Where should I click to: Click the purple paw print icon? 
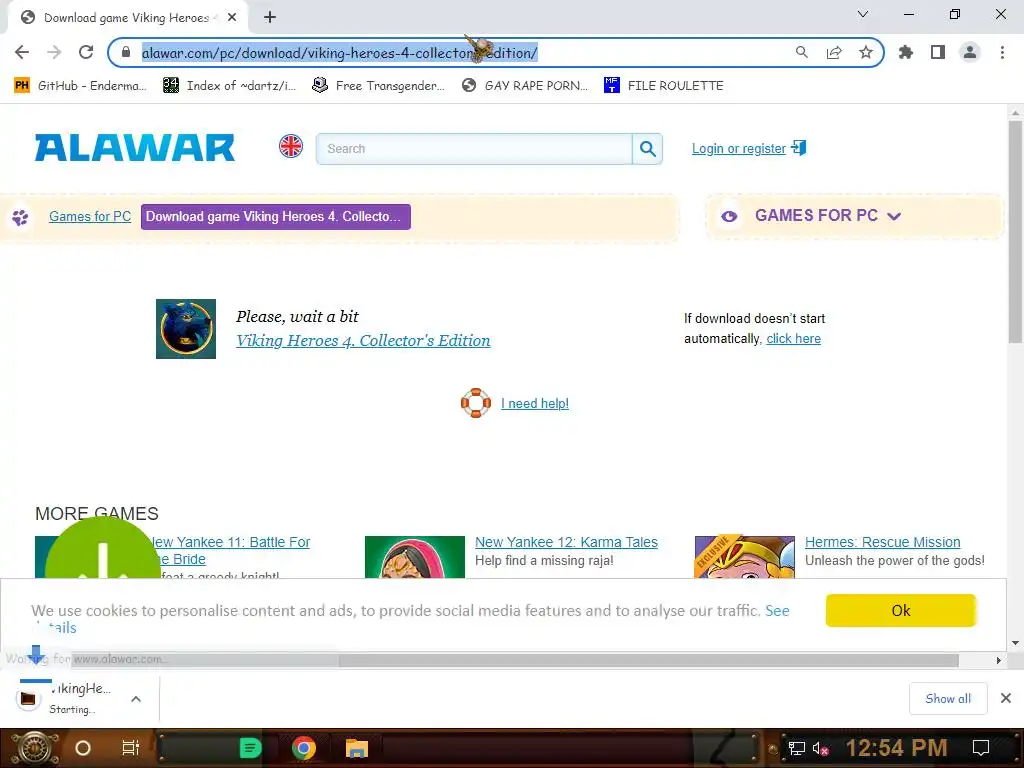[20, 217]
